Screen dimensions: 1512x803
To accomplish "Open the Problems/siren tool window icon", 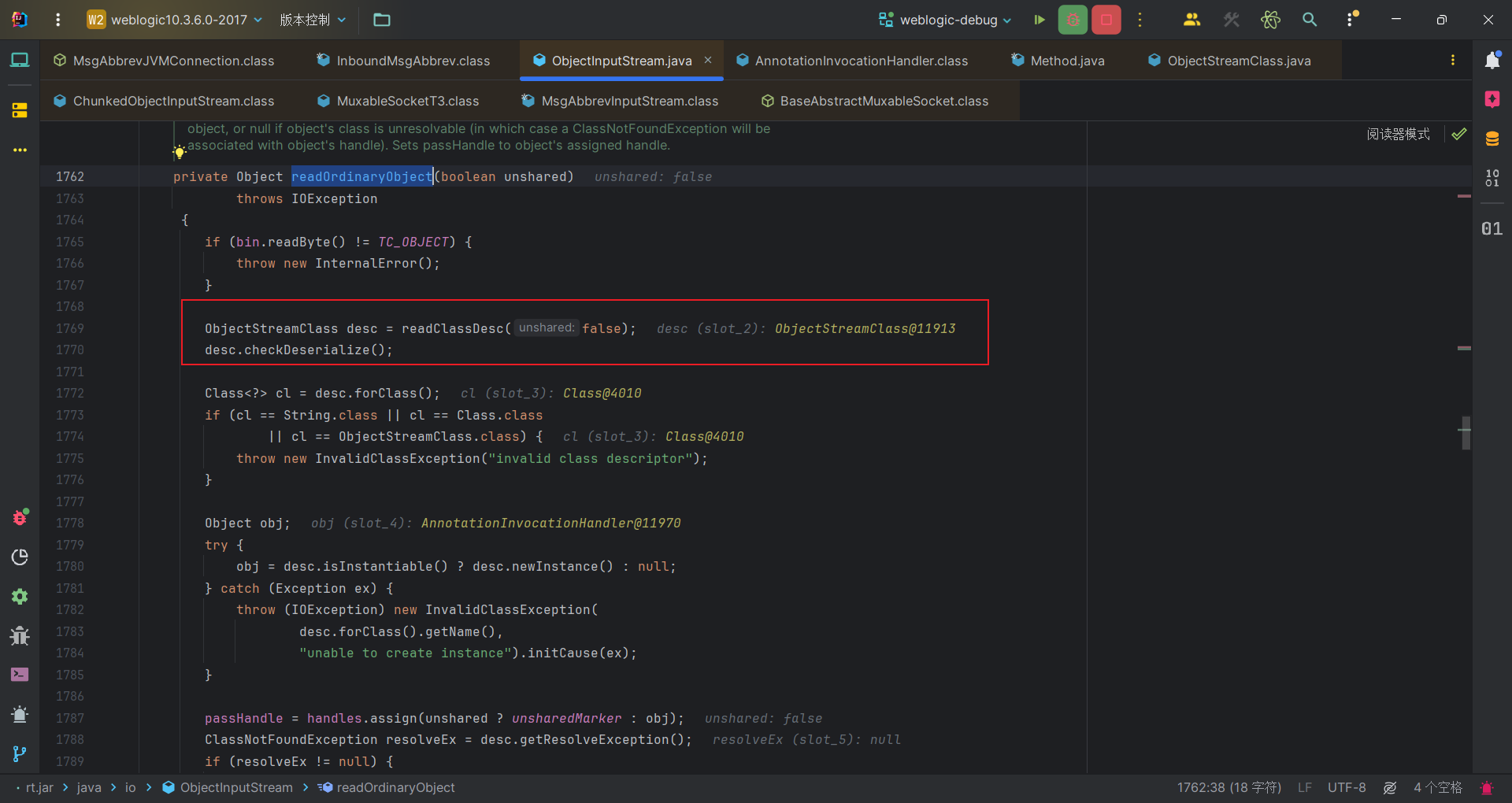I will coord(20,714).
